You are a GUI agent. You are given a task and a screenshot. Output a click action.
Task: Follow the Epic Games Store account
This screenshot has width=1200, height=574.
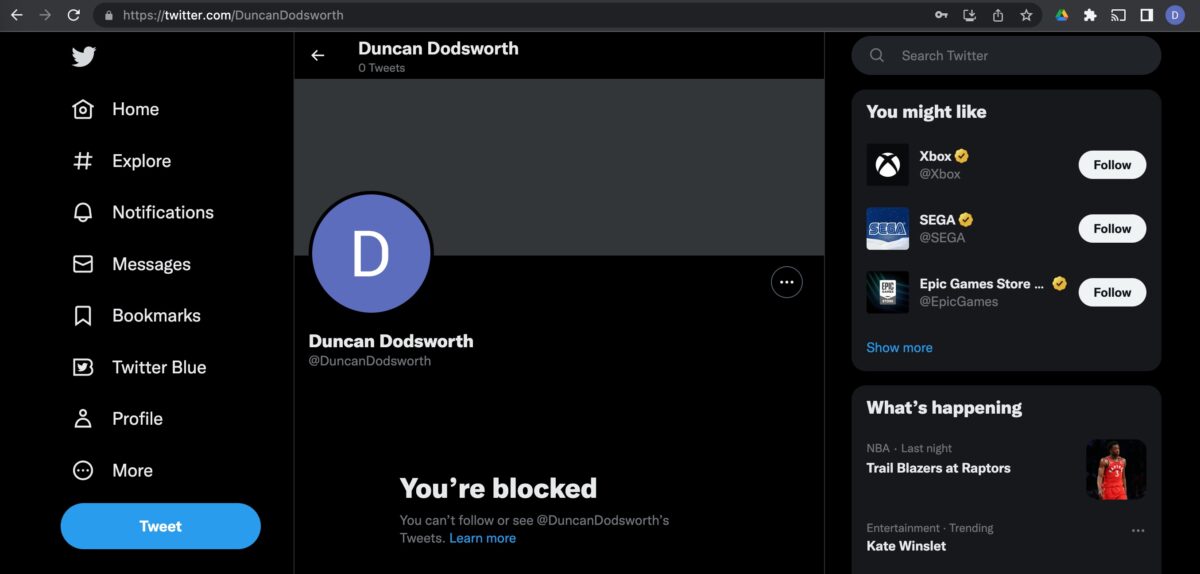tap(1111, 293)
